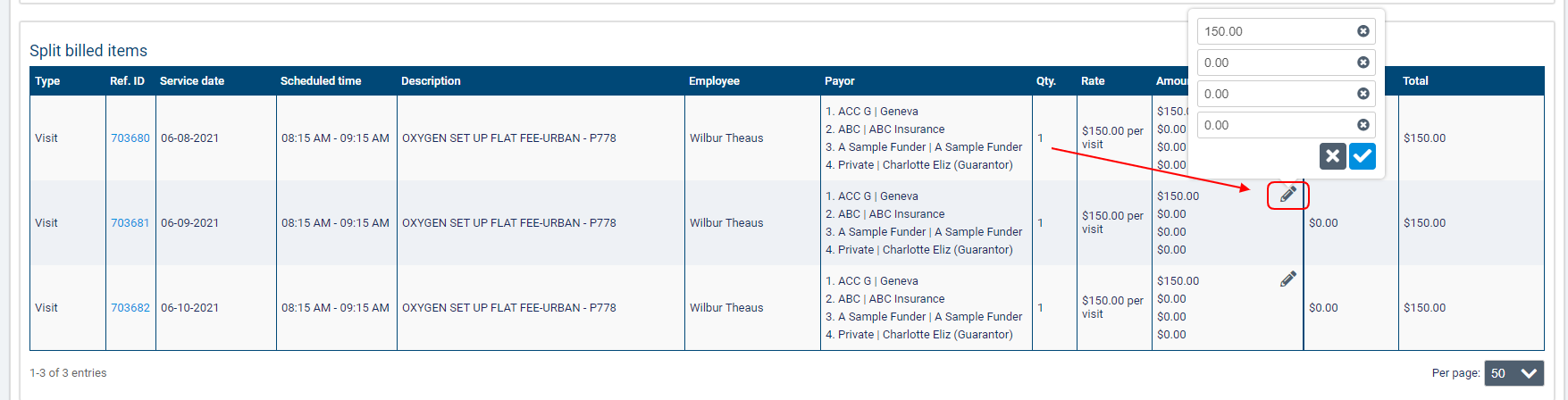Open visit reference 703681
Screen dimensions: 1568x400
coord(130,223)
